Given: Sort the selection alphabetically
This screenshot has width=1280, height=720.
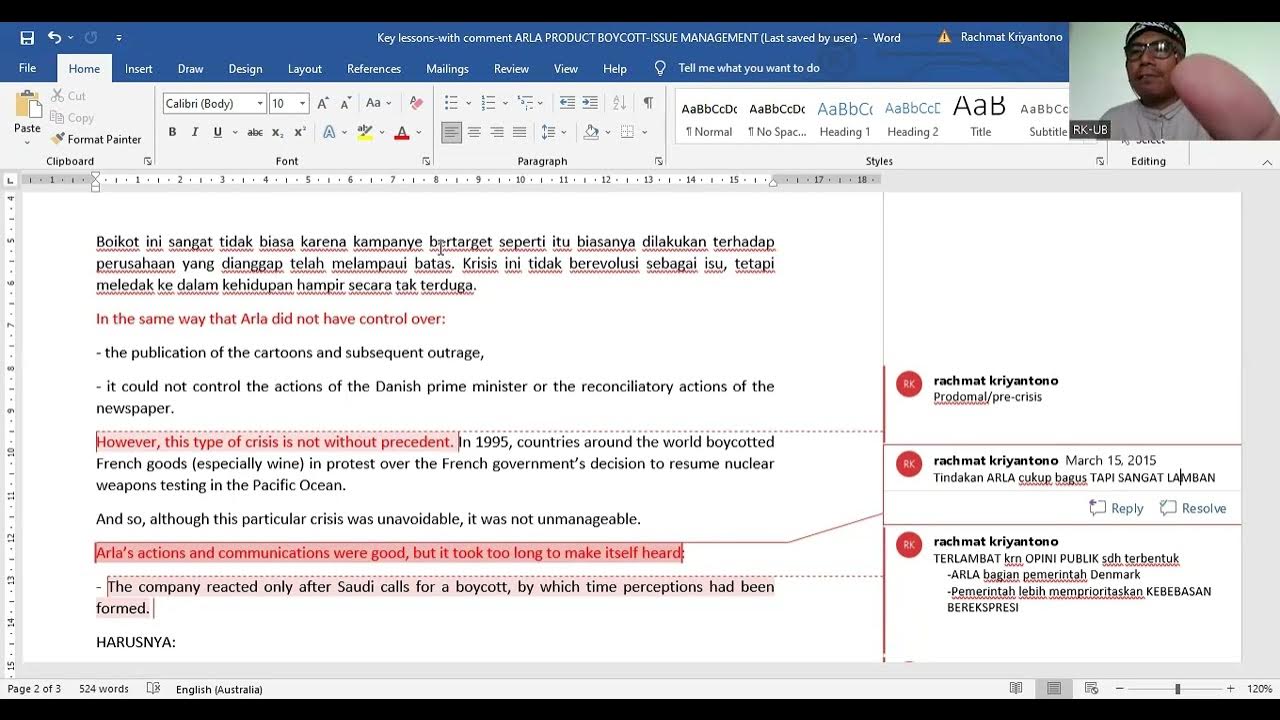Looking at the screenshot, I should tap(619, 103).
